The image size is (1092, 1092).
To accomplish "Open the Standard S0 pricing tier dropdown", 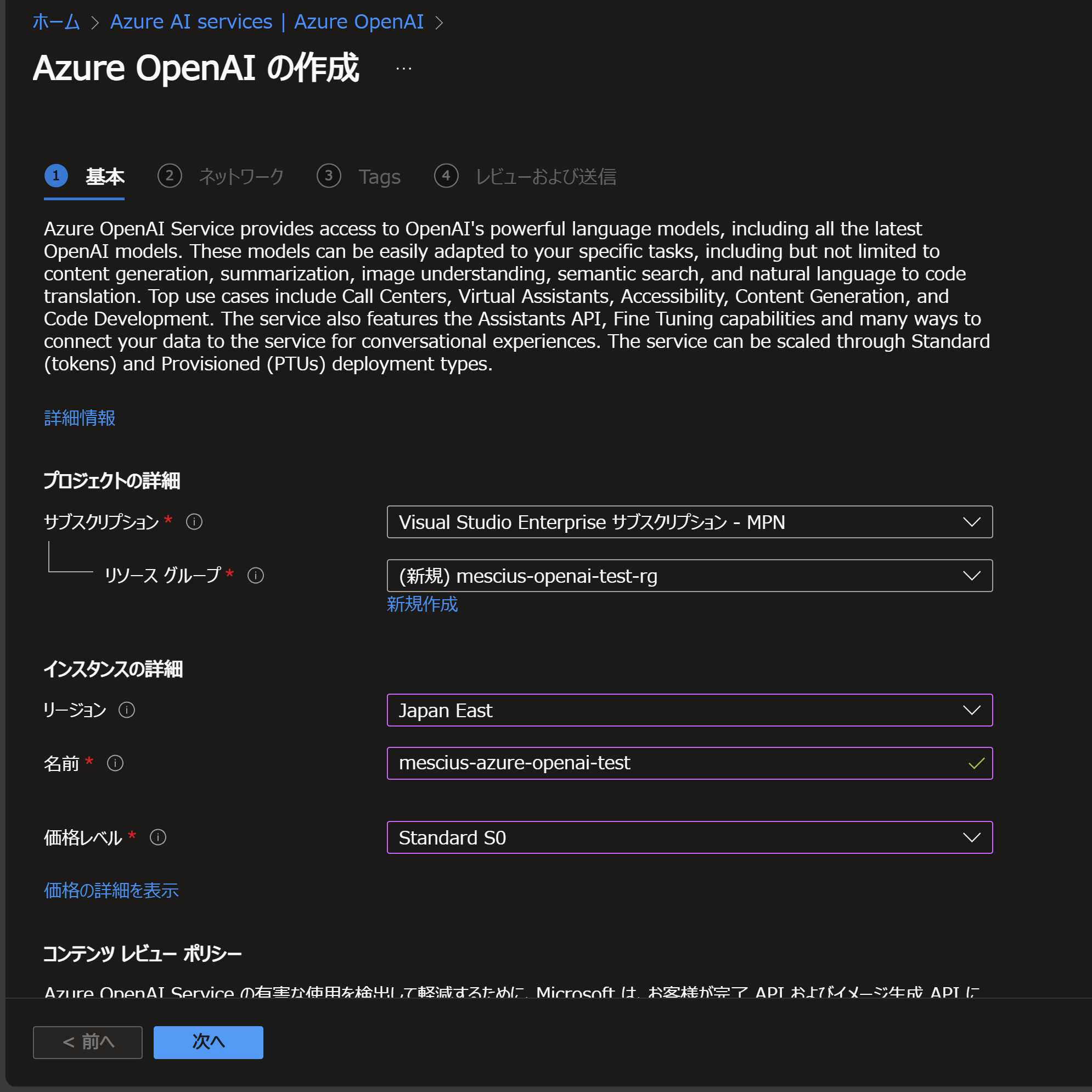I will coord(690,837).
